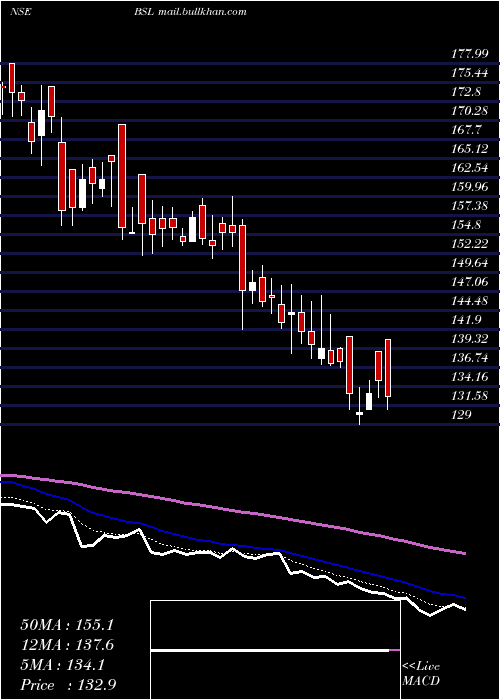Click the 175.44 price level label
The image size is (500, 700).
coord(470,72)
